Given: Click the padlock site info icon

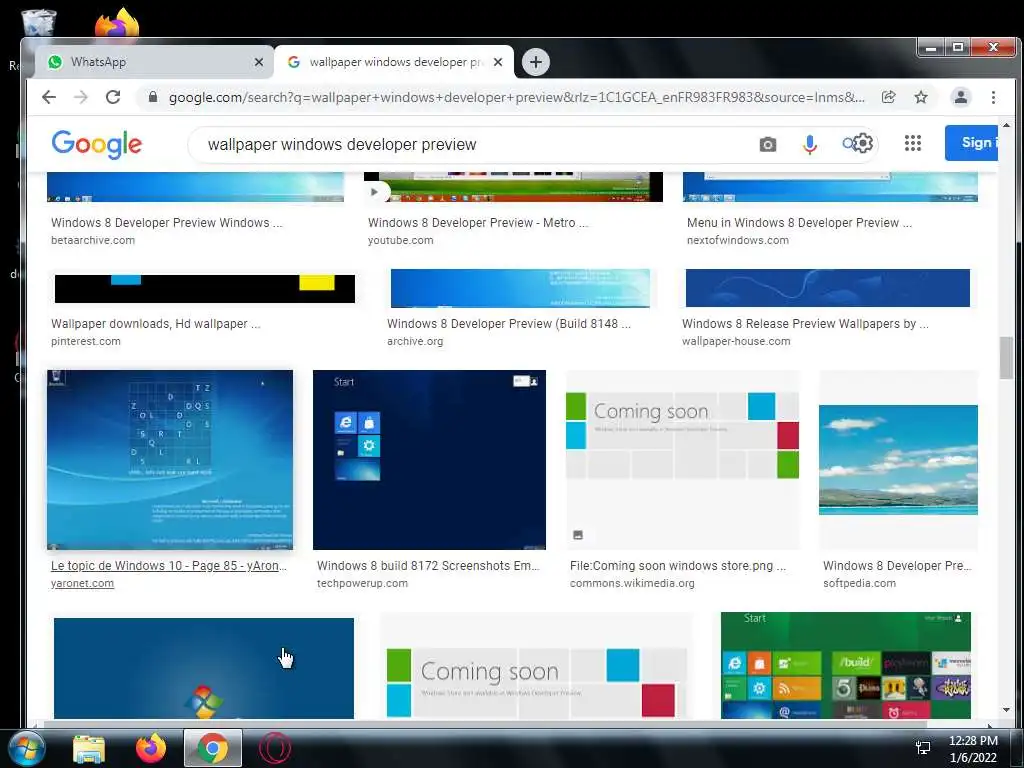Looking at the screenshot, I should [x=153, y=97].
